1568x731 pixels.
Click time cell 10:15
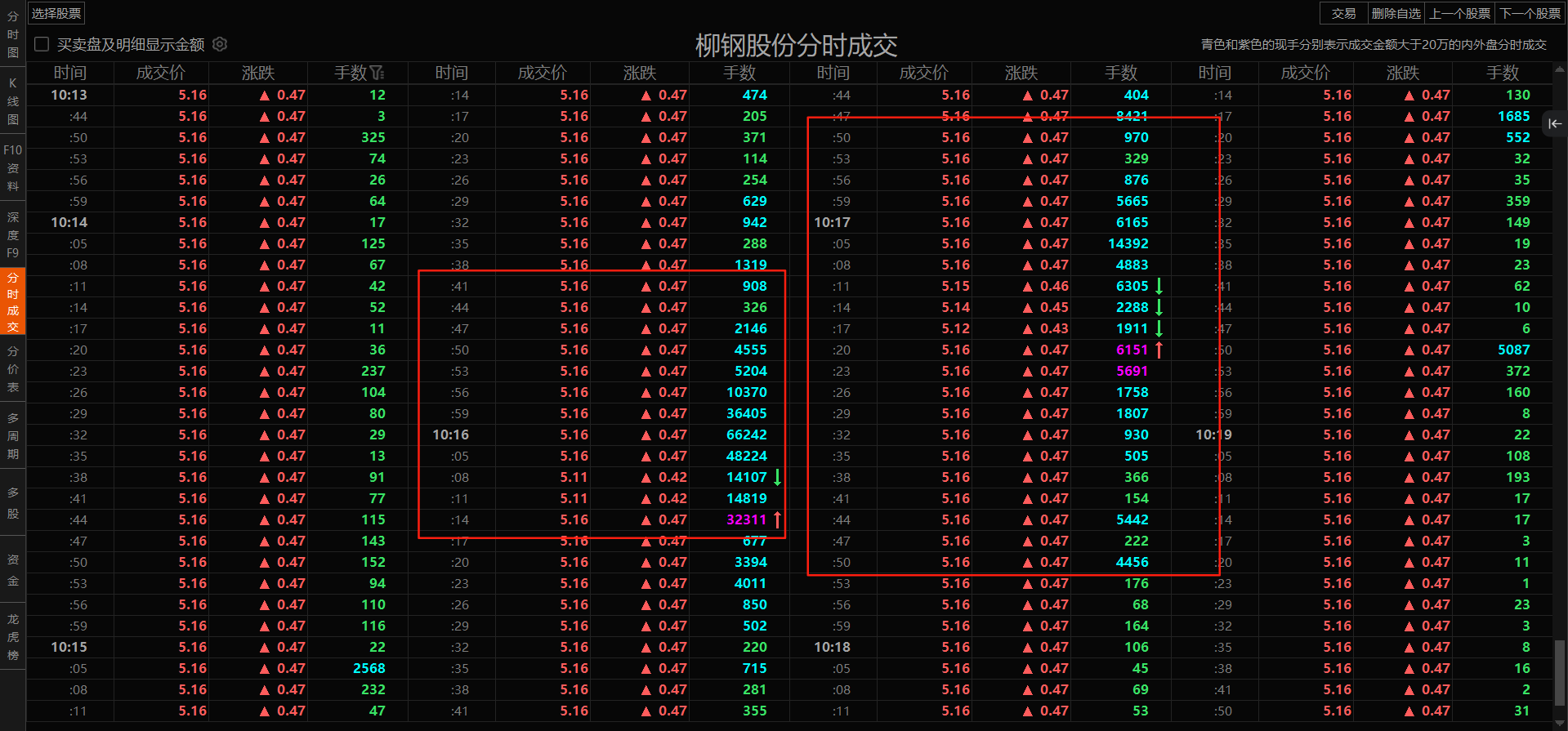point(69,647)
